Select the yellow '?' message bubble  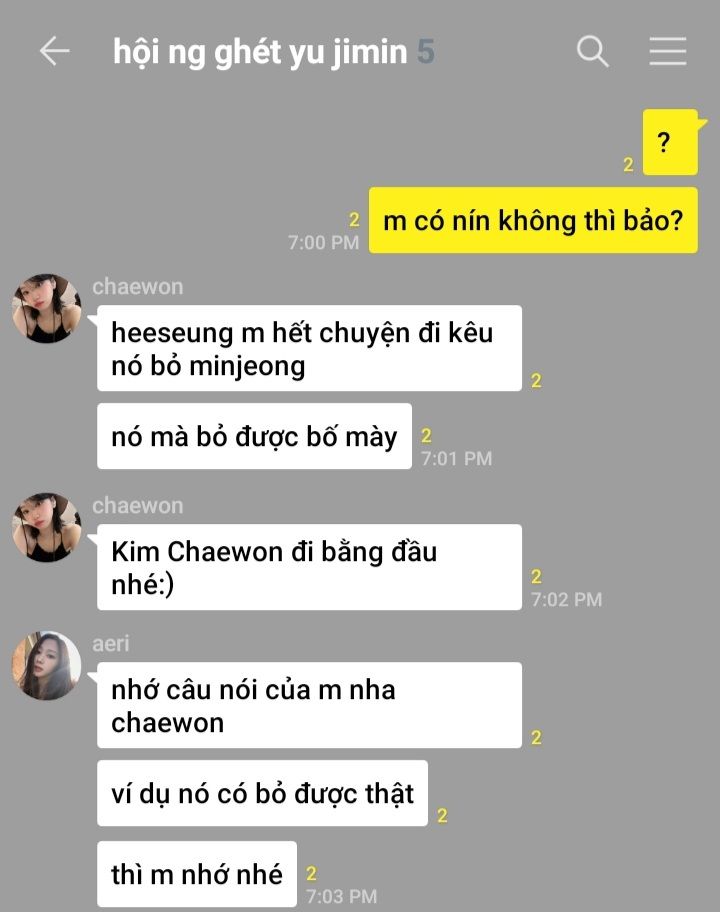point(670,142)
